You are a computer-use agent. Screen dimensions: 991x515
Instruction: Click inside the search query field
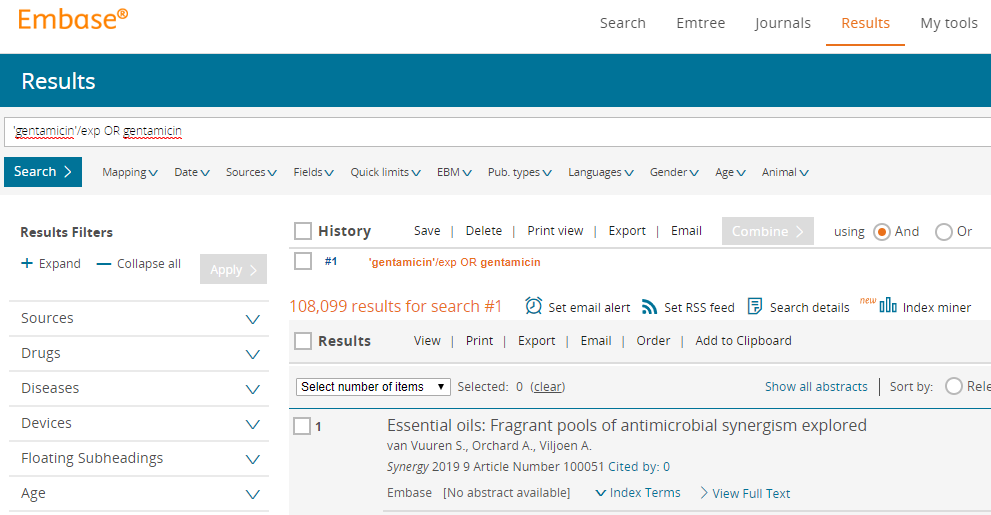point(500,131)
